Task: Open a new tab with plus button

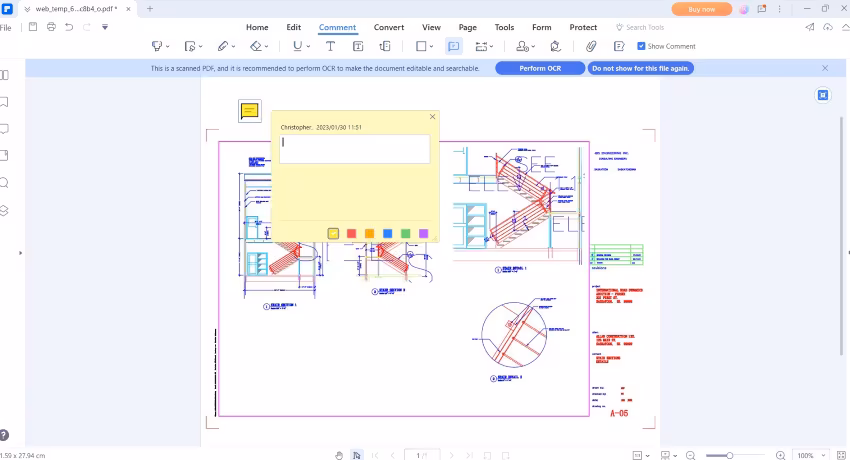Action: click(150, 9)
